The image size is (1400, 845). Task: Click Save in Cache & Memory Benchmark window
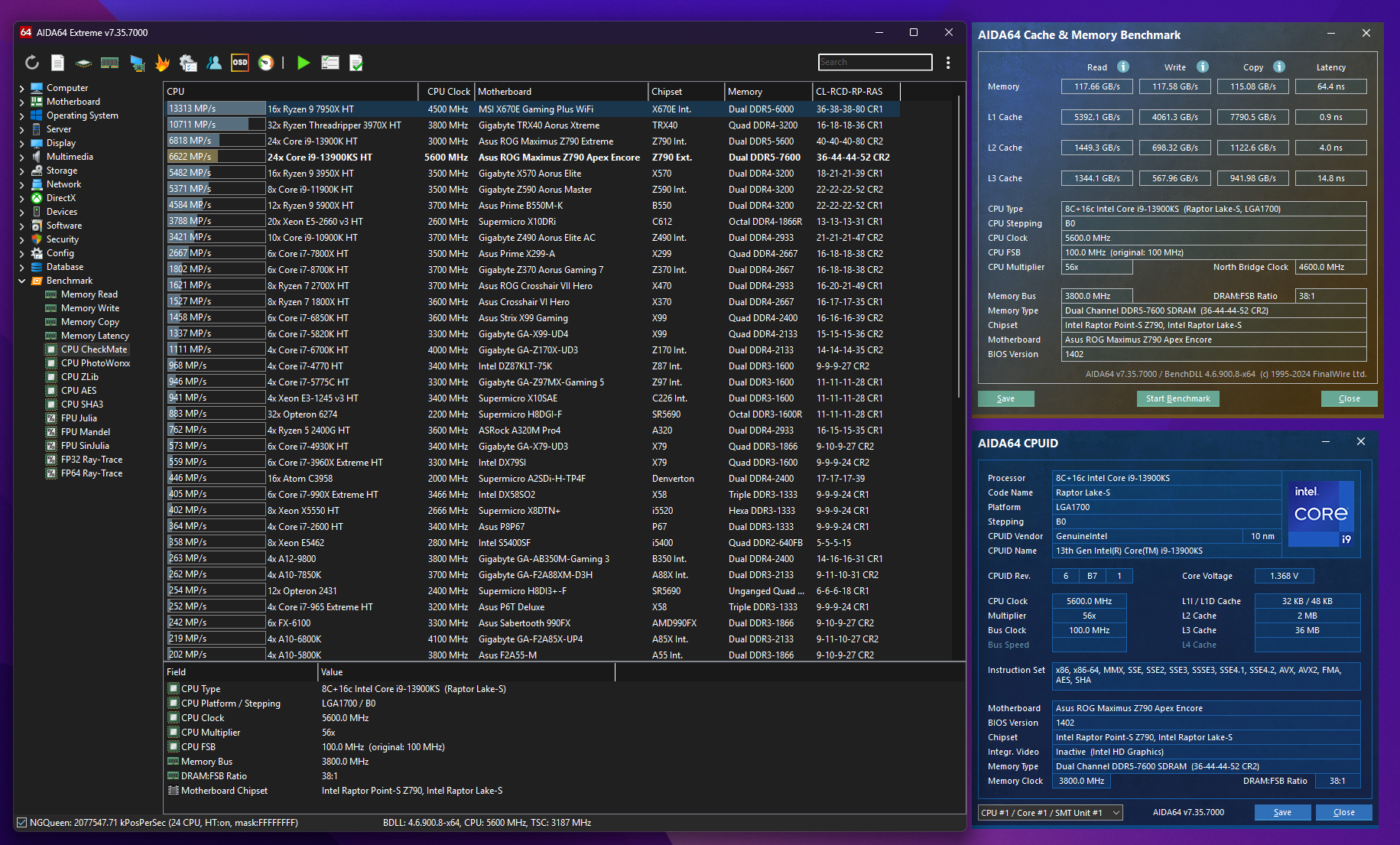coord(1005,398)
